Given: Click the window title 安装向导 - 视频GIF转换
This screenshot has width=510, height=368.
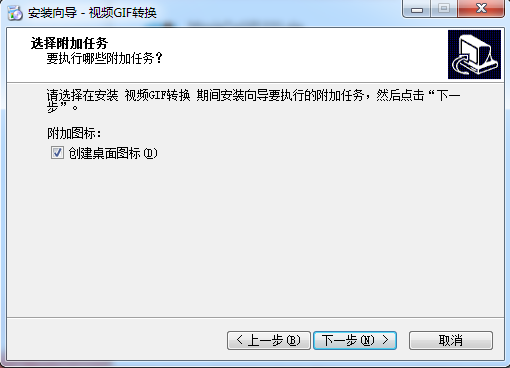Looking at the screenshot, I should [x=92, y=13].
